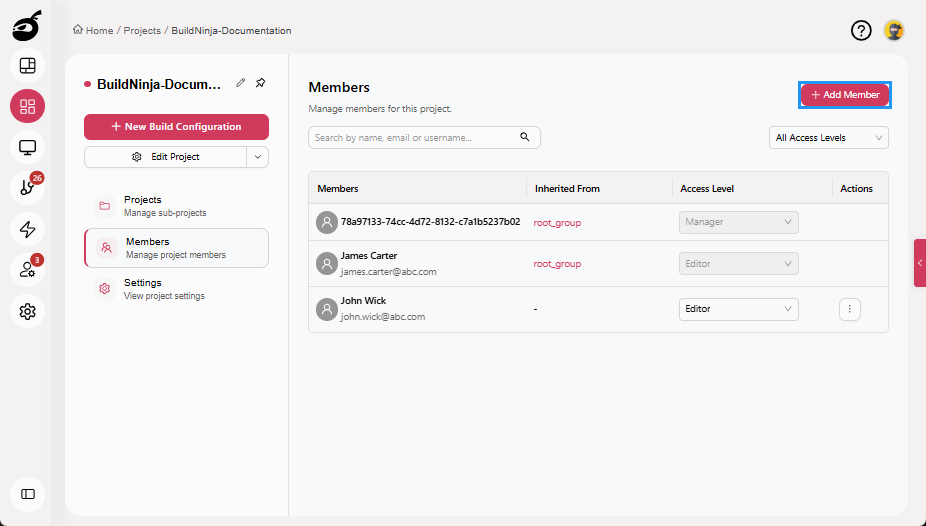
Task: Click the home icon in breadcrumb
Action: [77, 30]
